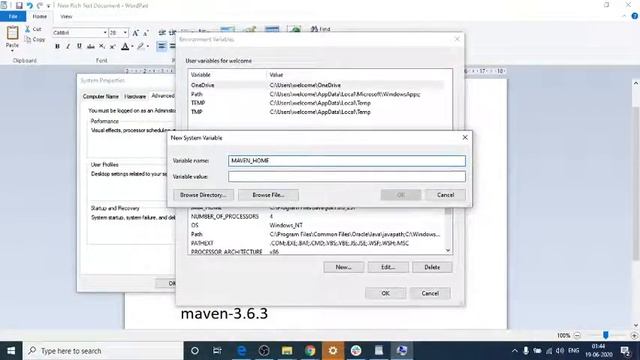Click Edit button under system variables
Screen dimensions: 640x360
coord(388,267)
